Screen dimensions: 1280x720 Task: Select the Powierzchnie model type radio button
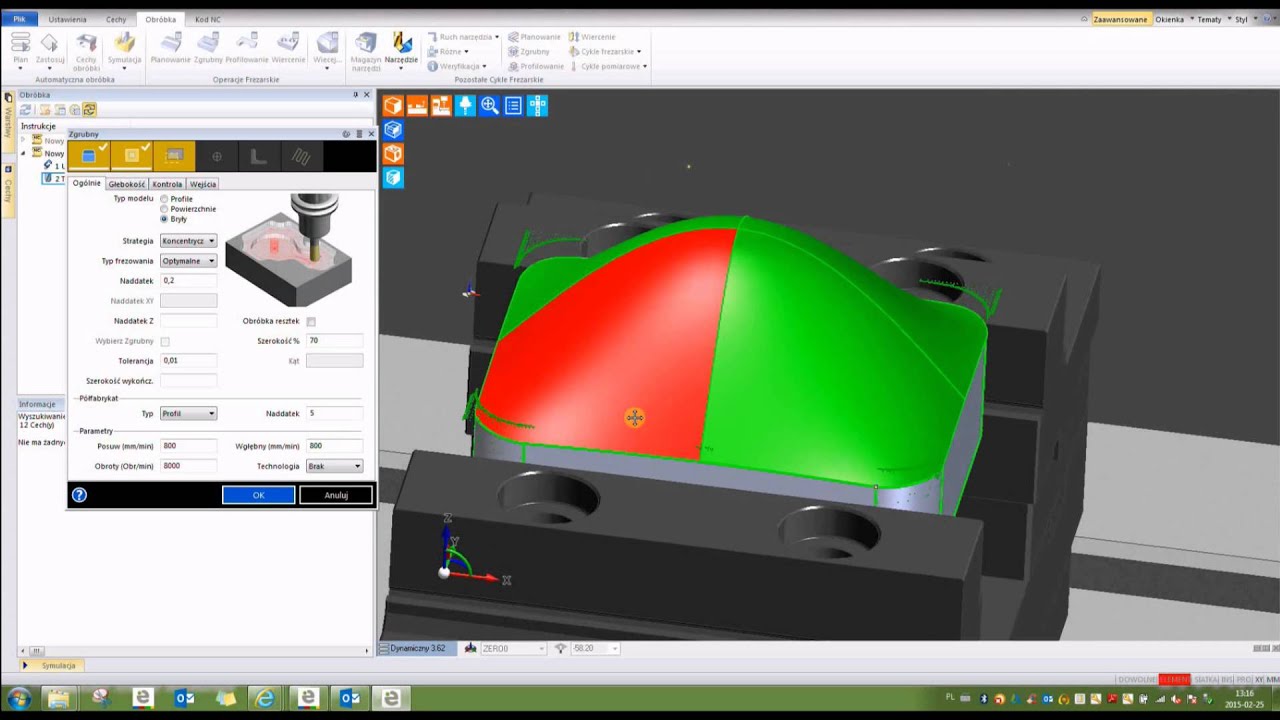[x=164, y=209]
